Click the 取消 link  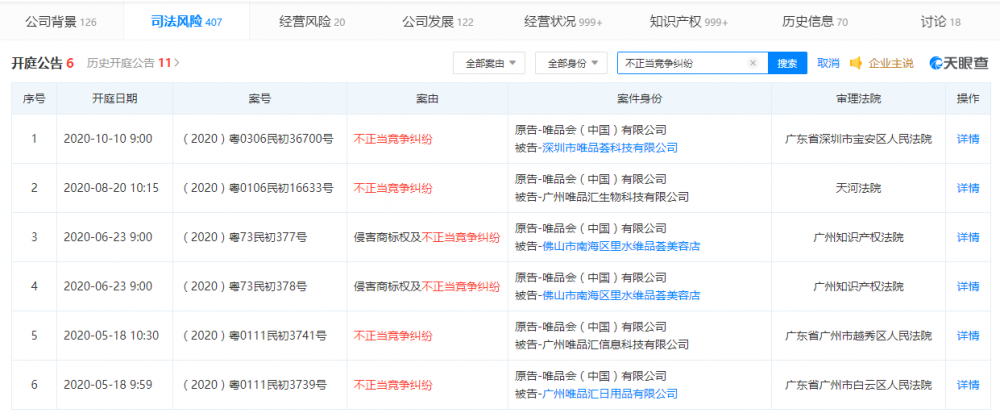coord(828,63)
